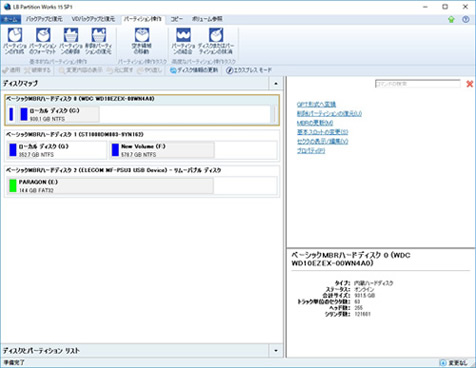This screenshot has height=368, width=476.
Task: Click the Delete Partition ribbon icon
Action: pyautogui.click(x=71, y=35)
